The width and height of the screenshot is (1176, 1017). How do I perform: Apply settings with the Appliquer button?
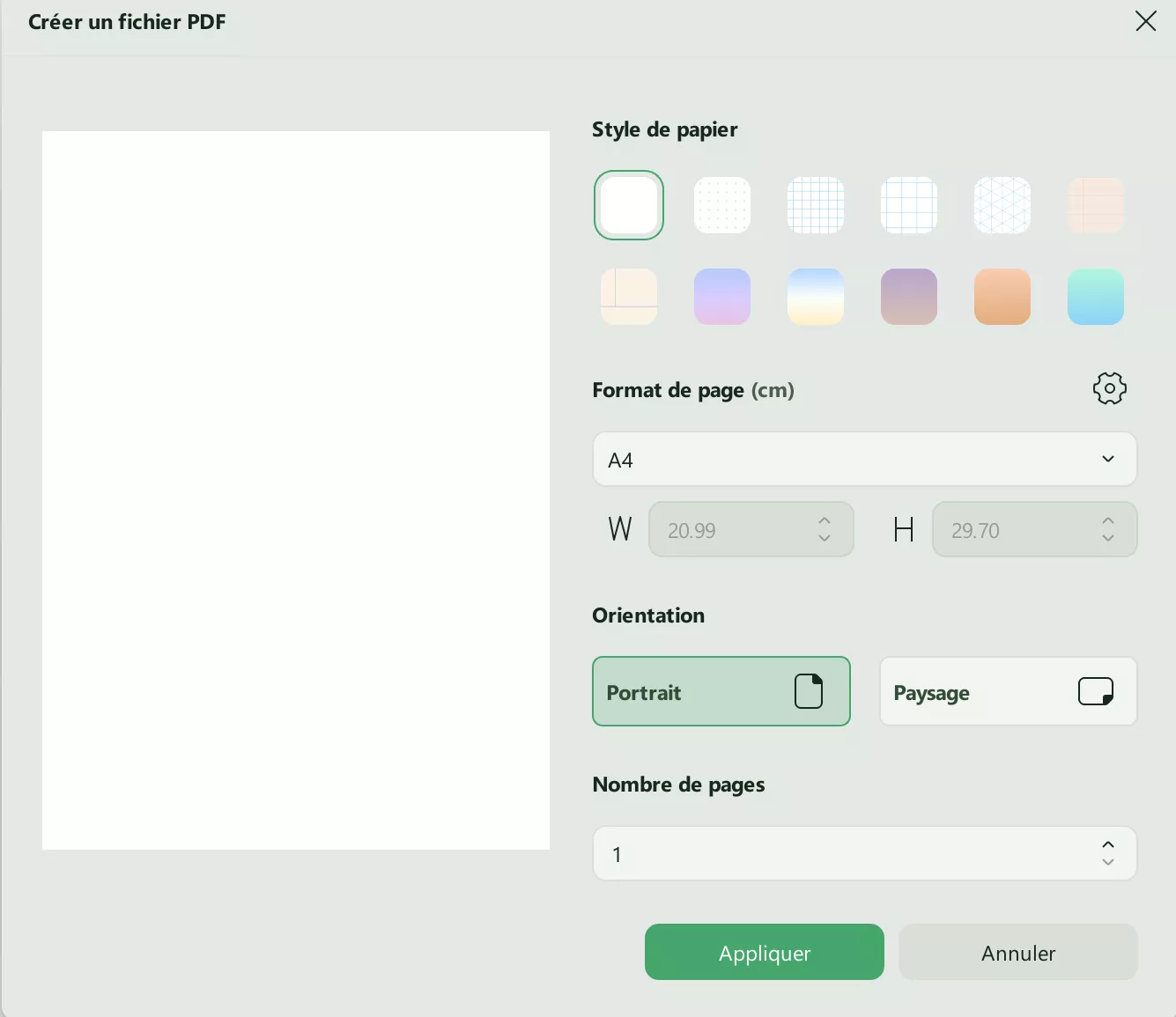click(764, 952)
